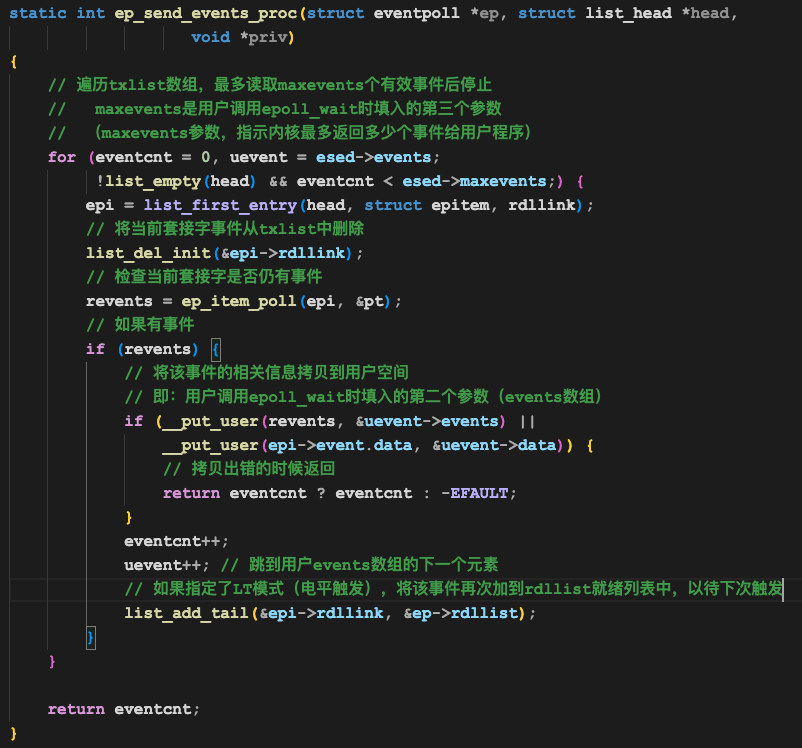Screen dimensions: 802x748
Task: Click the __put_user call copying epi->event.data
Action: [210, 445]
